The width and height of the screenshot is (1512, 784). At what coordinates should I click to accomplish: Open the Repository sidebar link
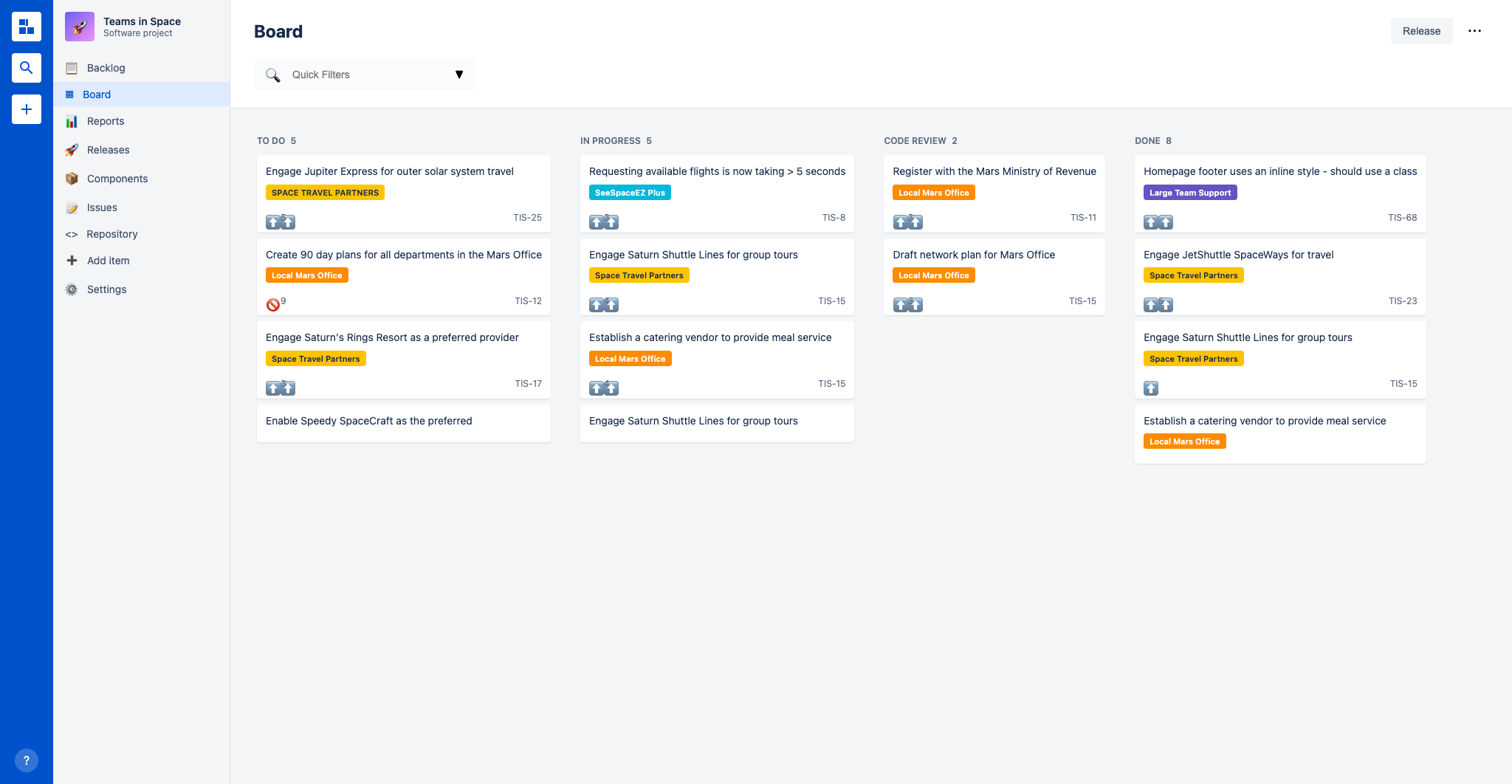tap(111, 234)
